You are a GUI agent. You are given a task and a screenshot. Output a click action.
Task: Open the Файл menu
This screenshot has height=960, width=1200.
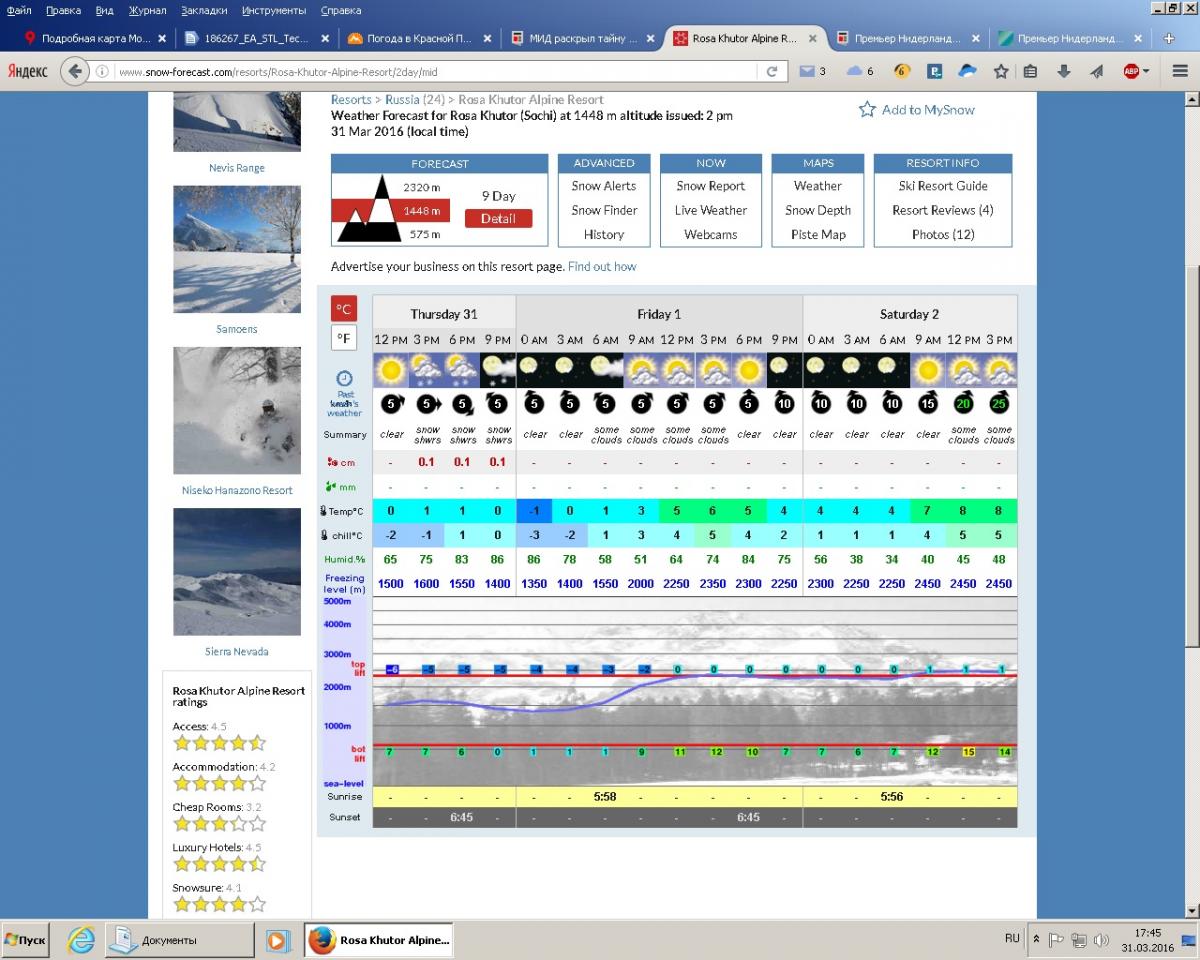click(x=18, y=10)
